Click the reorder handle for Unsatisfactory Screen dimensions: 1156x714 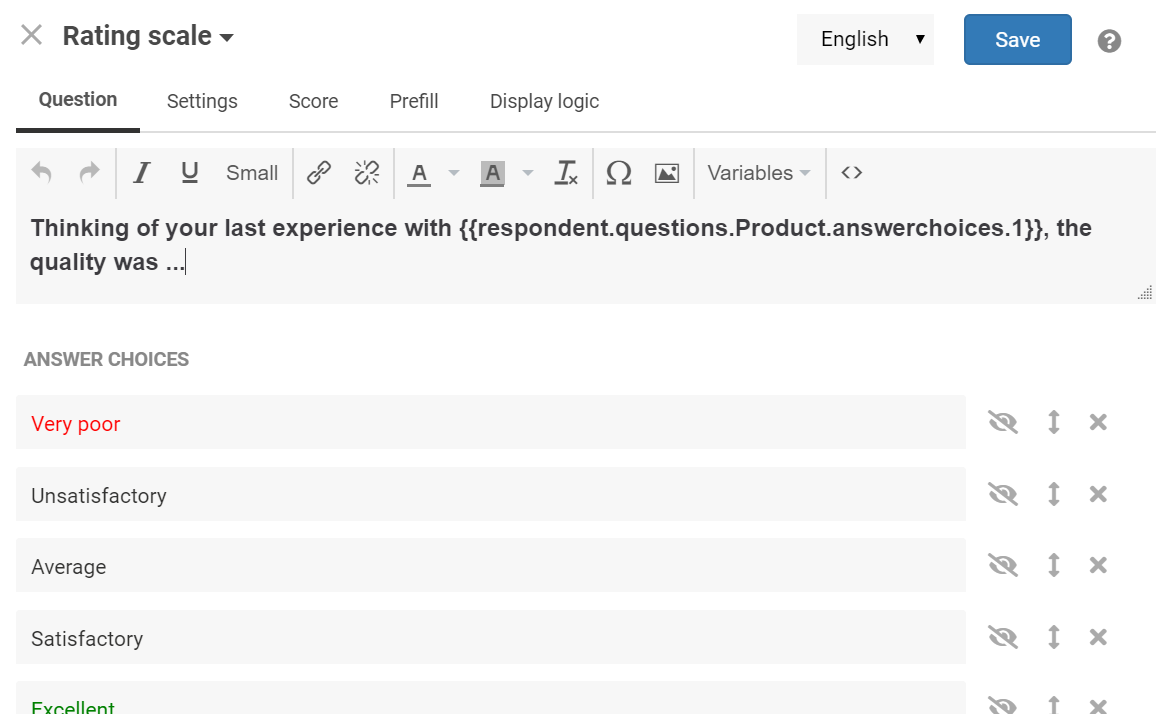tap(1054, 493)
